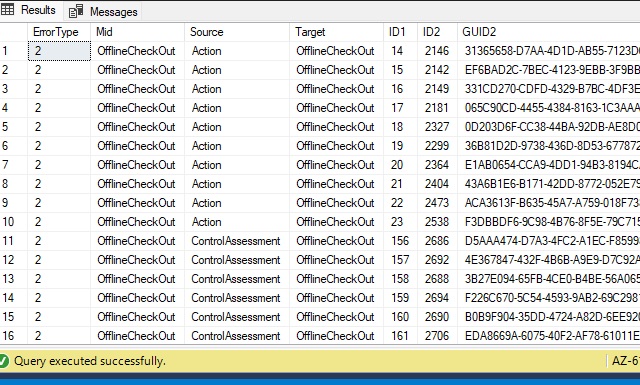Click the Messages tab icon

(x=76, y=11)
